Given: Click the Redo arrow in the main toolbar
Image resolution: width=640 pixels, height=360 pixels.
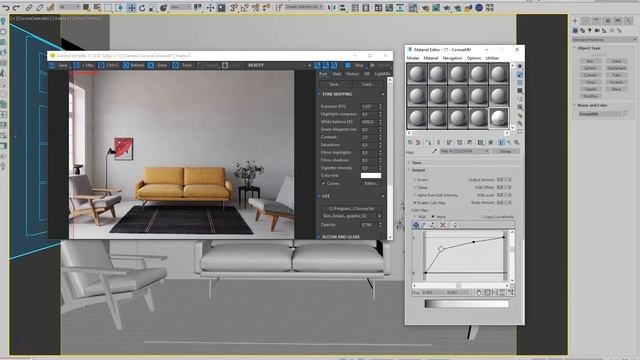Looking at the screenshot, I should tap(16, 8).
